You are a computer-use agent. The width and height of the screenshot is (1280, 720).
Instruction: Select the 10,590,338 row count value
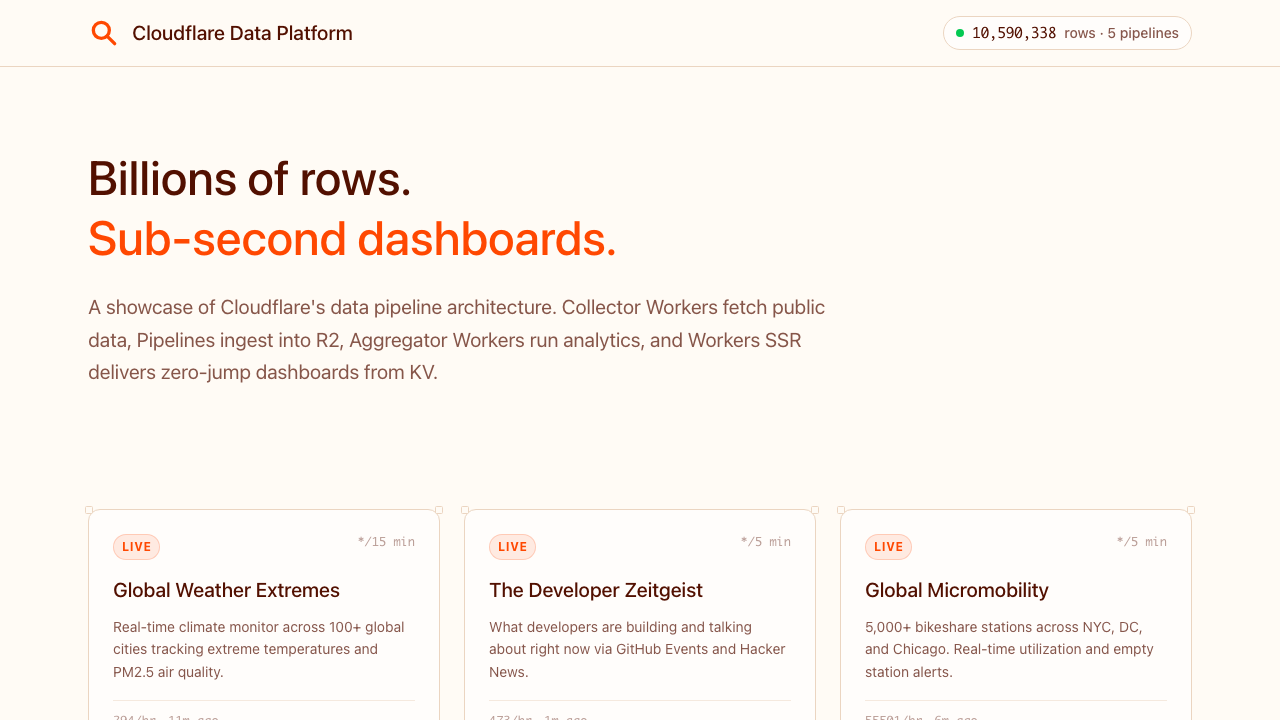(1014, 33)
